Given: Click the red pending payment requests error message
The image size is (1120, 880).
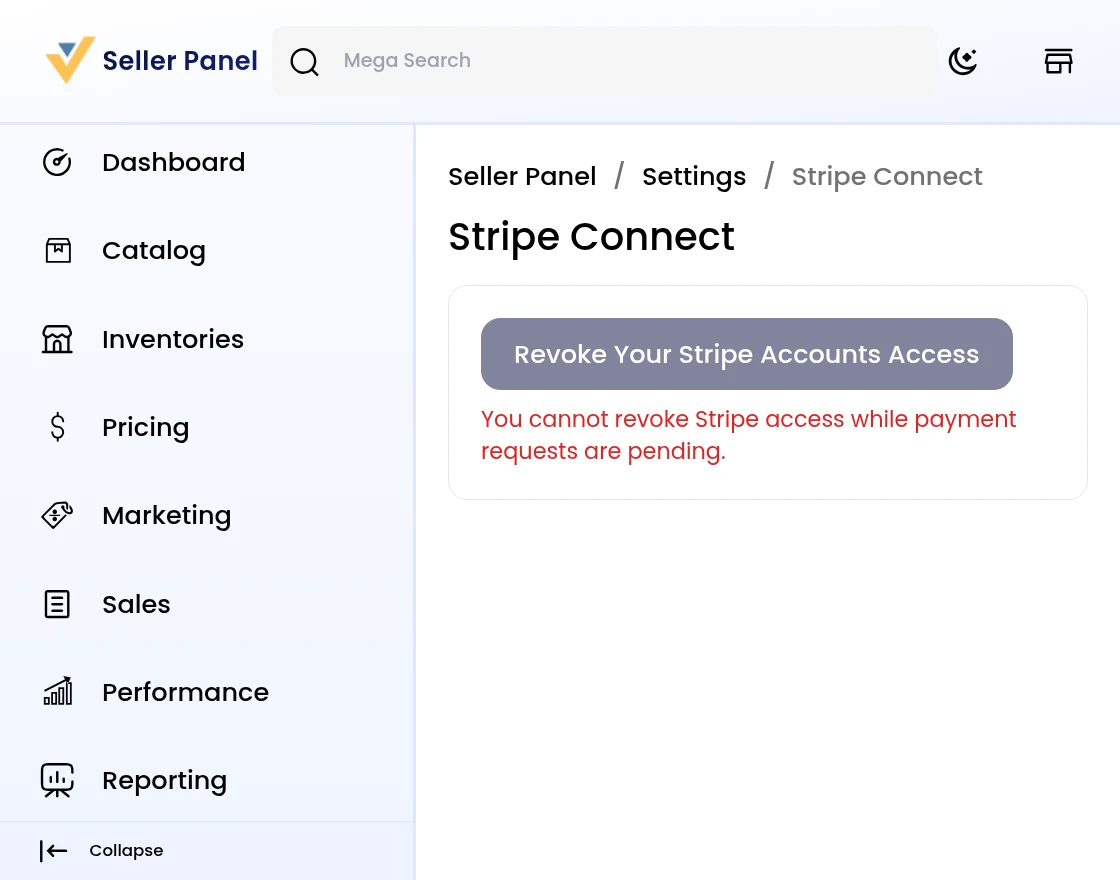Looking at the screenshot, I should [748, 435].
